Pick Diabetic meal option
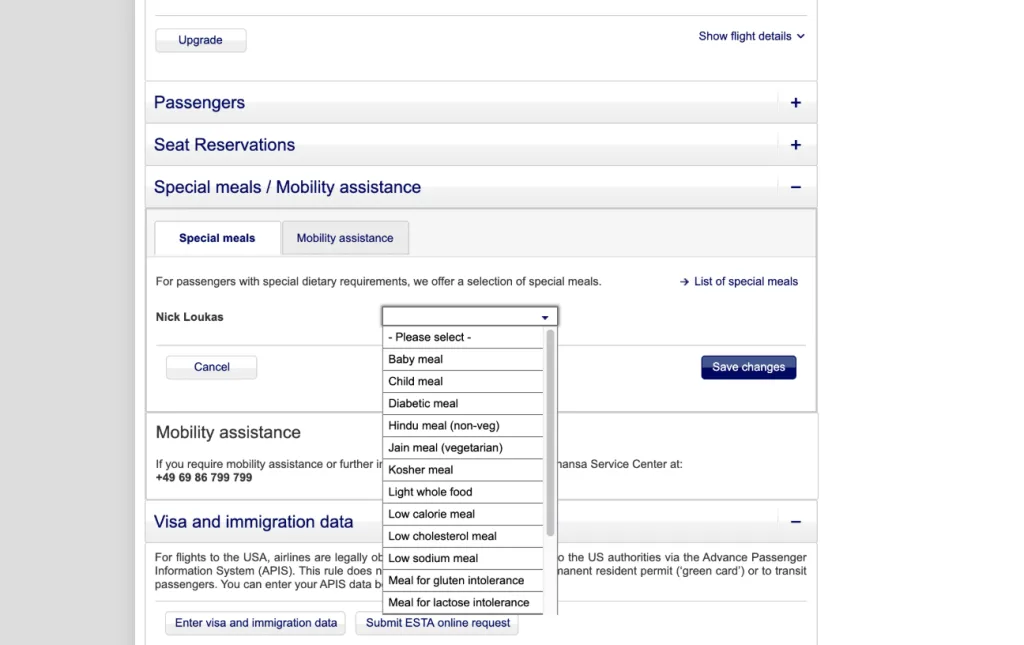 click(463, 404)
